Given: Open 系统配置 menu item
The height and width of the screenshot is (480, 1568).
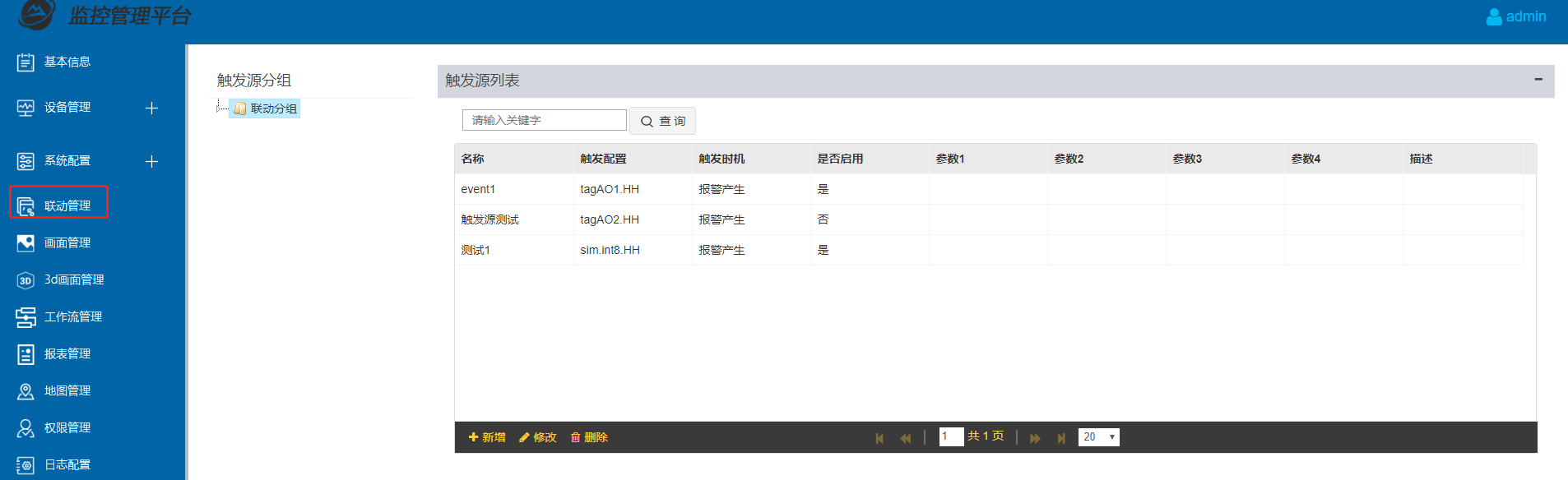Looking at the screenshot, I should click(x=67, y=161).
